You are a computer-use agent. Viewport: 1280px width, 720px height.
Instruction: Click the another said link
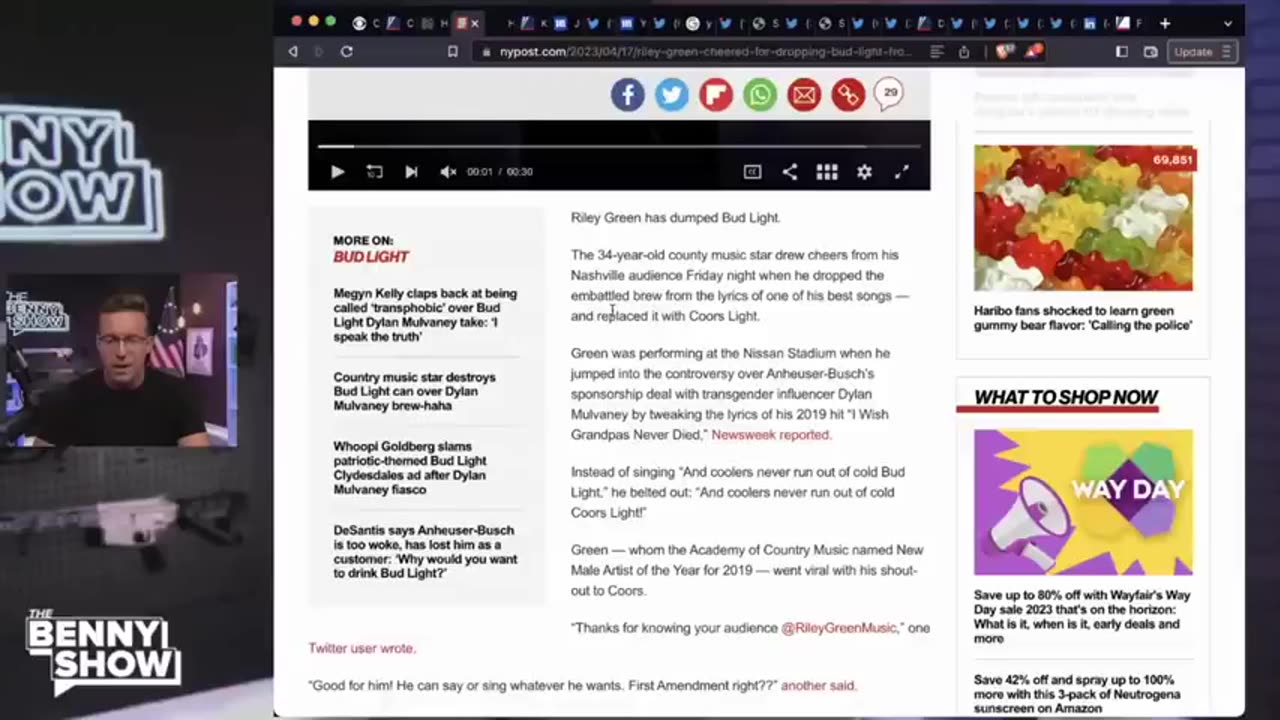pos(818,686)
